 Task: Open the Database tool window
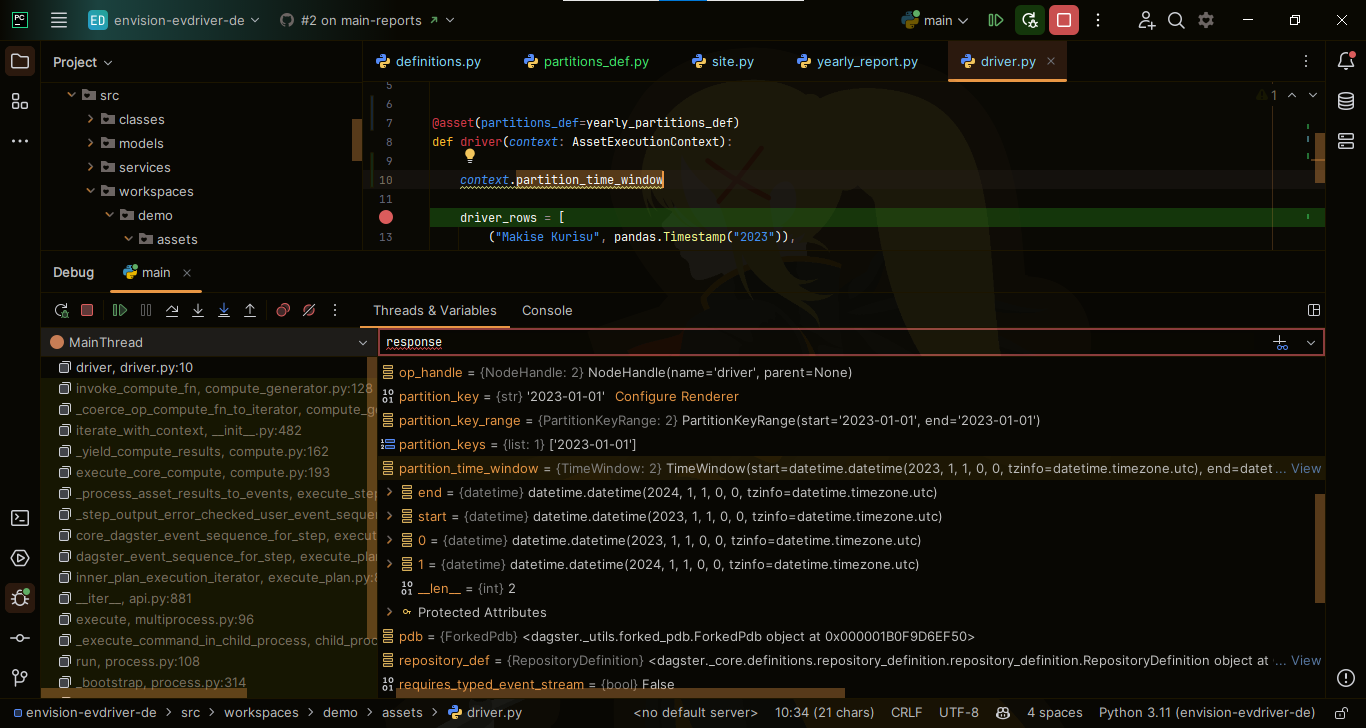pos(1346,101)
